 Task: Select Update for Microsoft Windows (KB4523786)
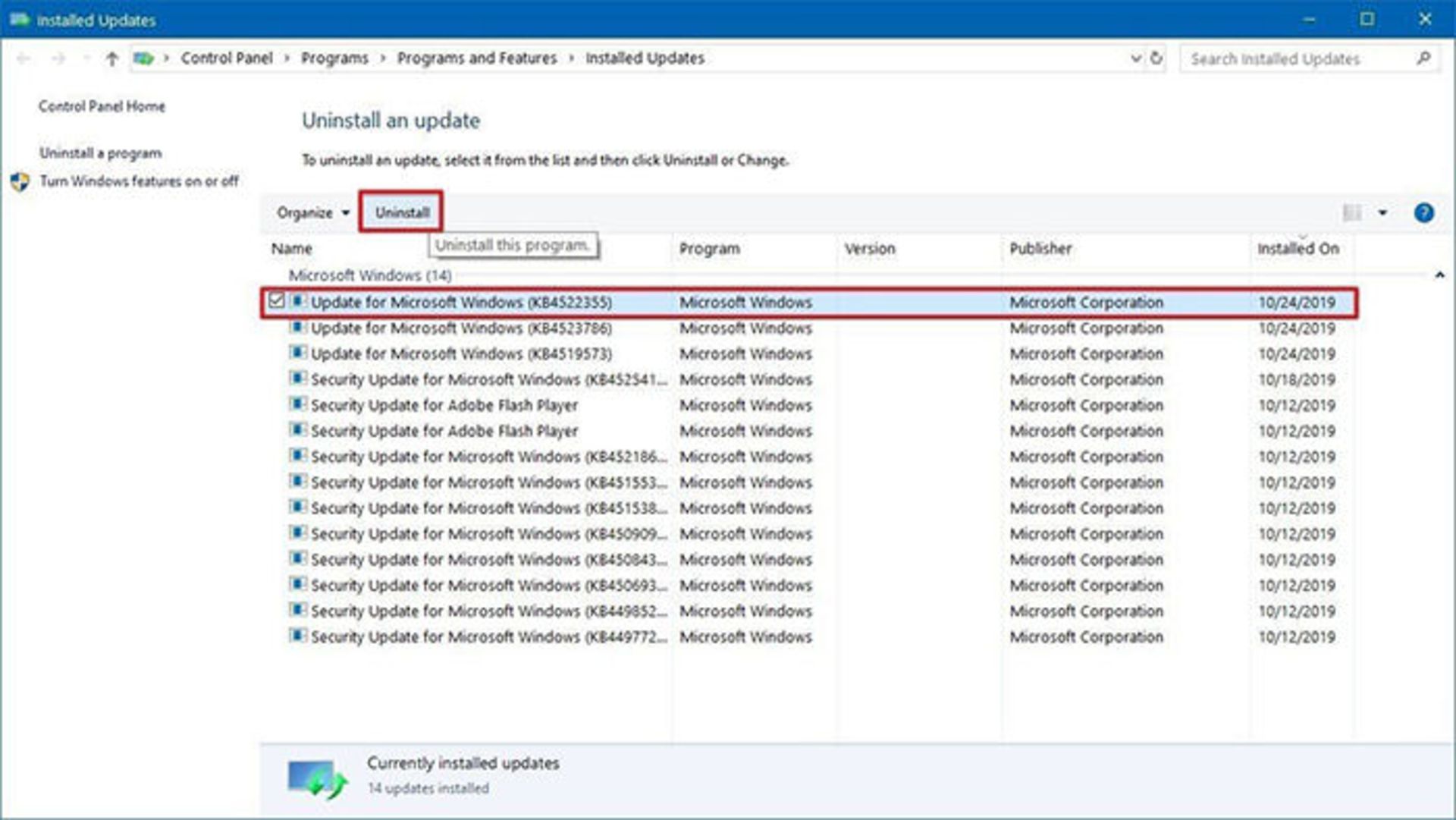809,328
